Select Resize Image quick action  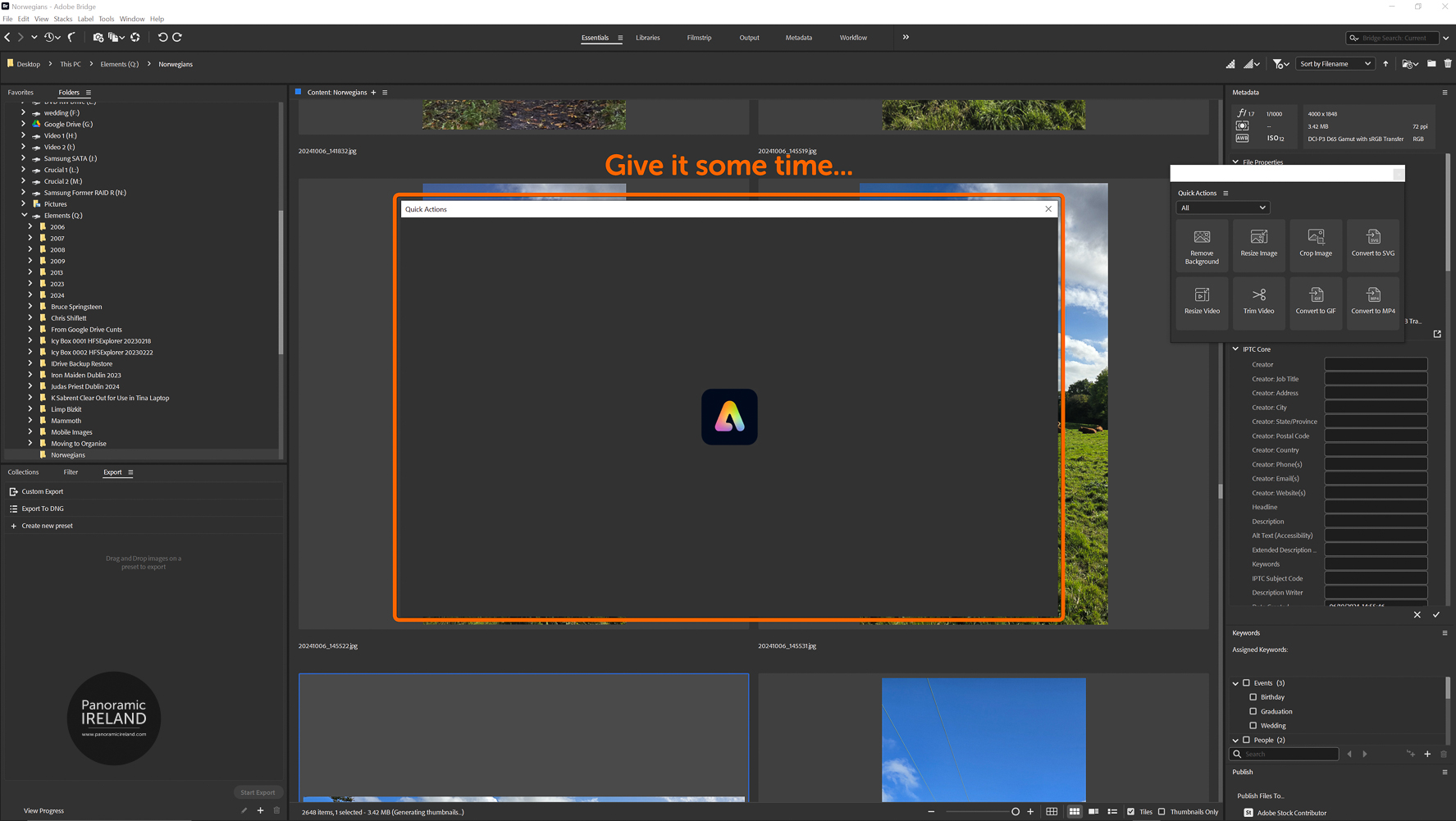(x=1258, y=246)
